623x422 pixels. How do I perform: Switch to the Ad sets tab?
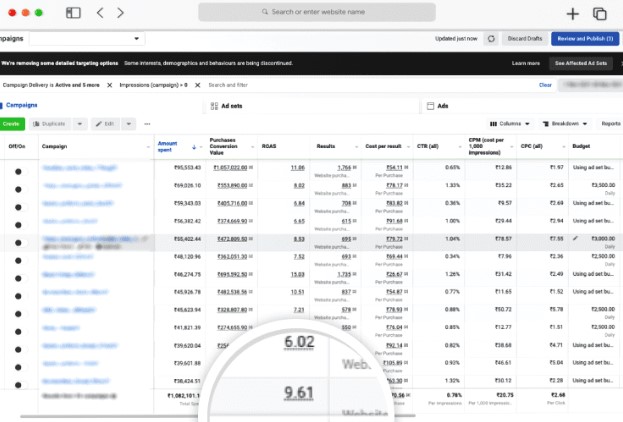click(232, 104)
